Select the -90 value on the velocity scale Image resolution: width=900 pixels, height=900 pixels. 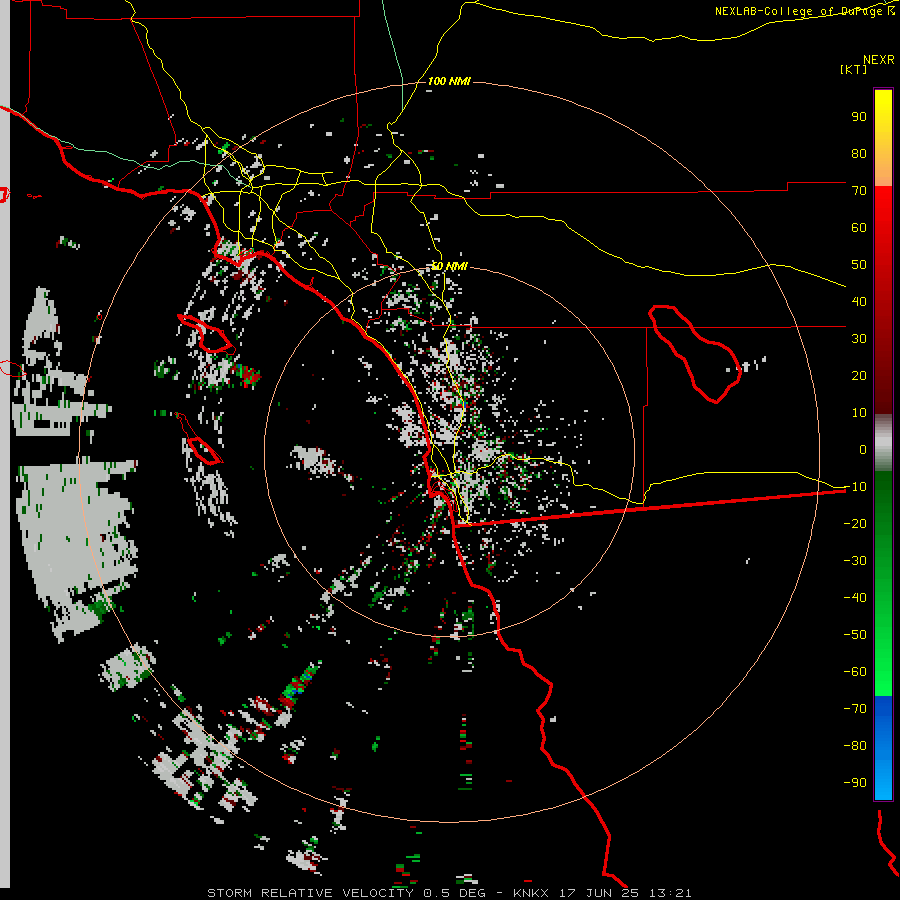click(855, 783)
